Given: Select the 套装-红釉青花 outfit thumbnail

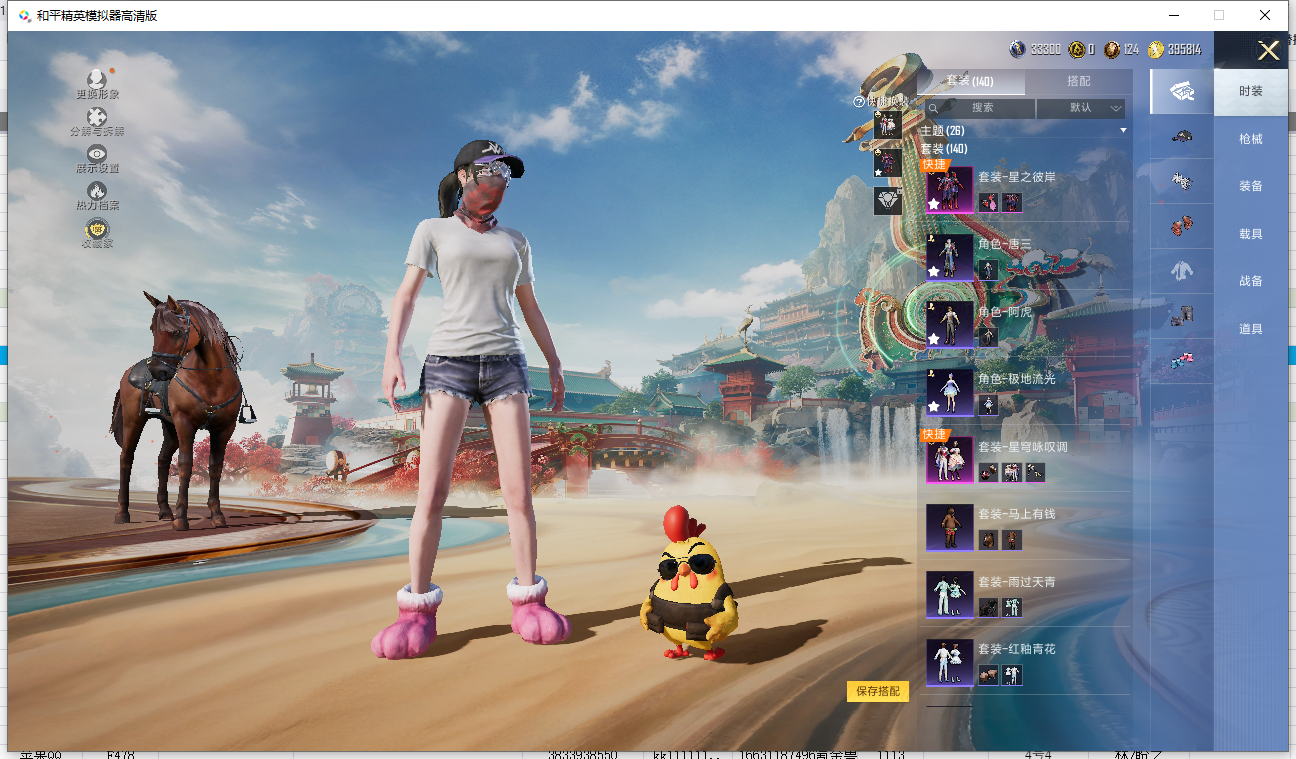Looking at the screenshot, I should (x=949, y=662).
